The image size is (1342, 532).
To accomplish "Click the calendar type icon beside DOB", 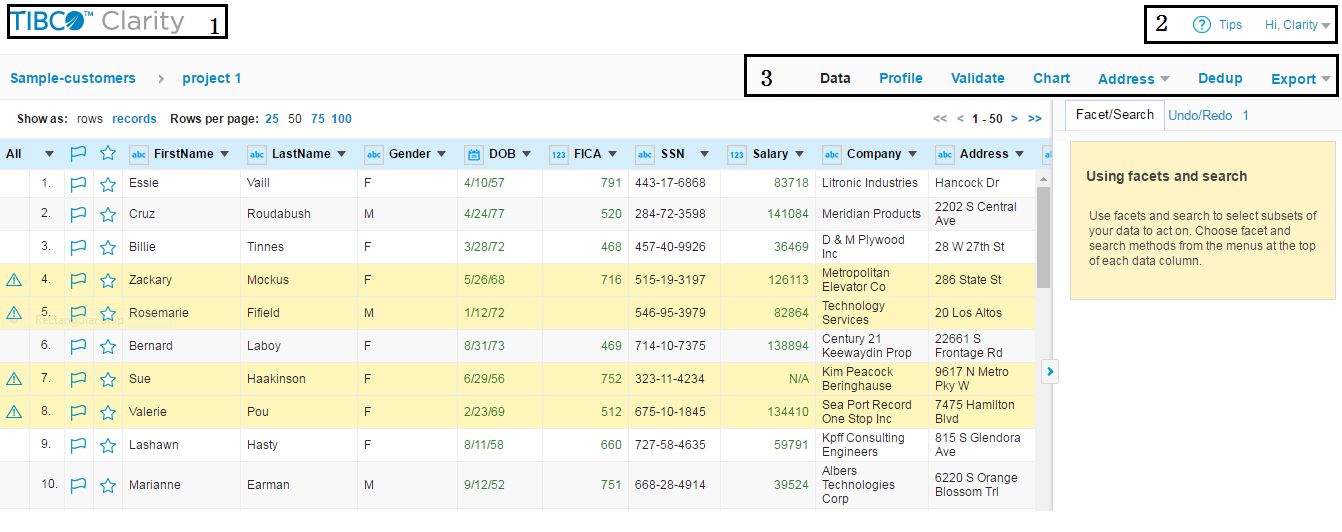I will pyautogui.click(x=475, y=154).
